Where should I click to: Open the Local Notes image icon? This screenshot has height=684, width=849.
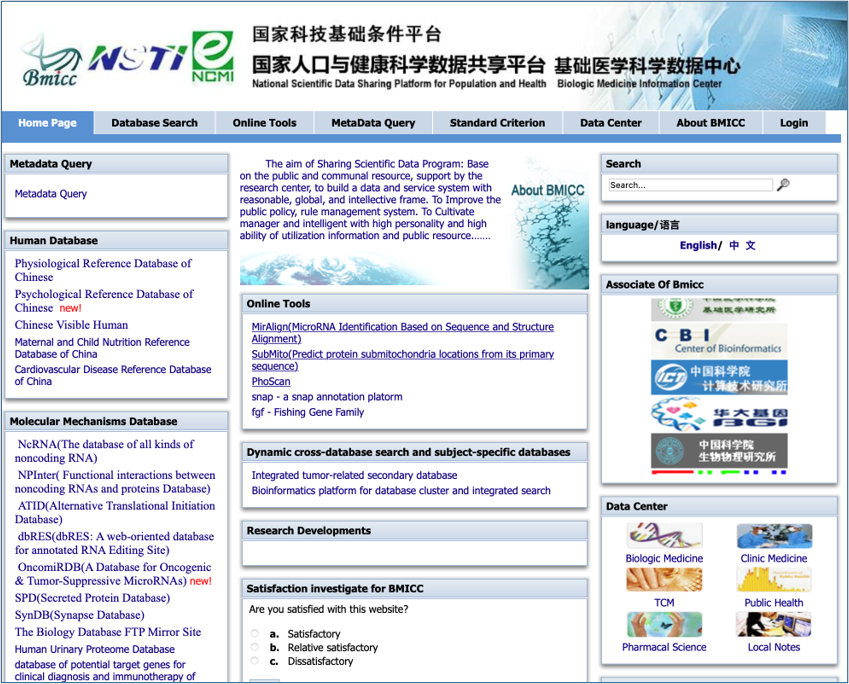tap(773, 624)
